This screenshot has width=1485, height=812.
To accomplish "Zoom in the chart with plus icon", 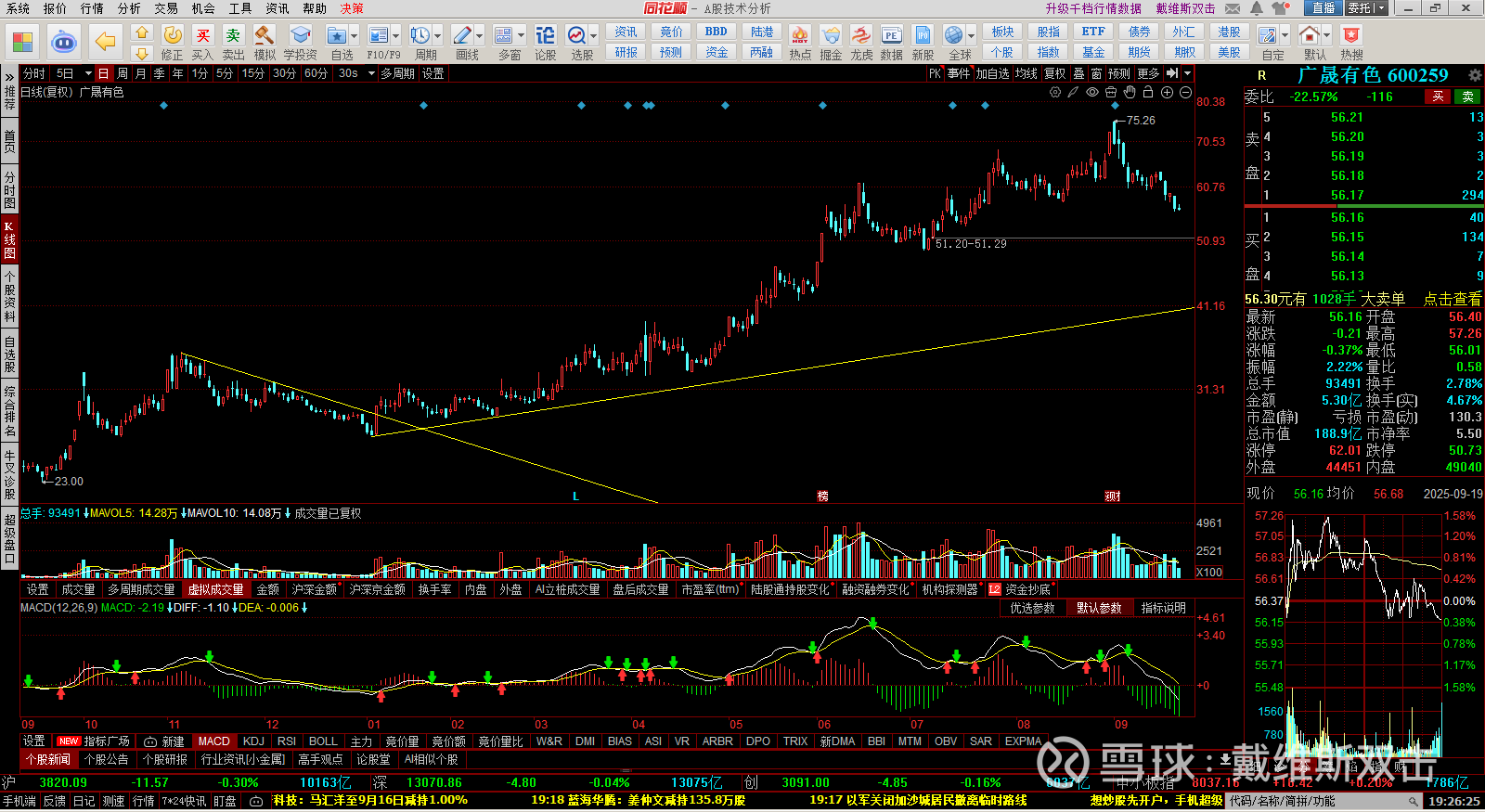I will click(x=1167, y=92).
